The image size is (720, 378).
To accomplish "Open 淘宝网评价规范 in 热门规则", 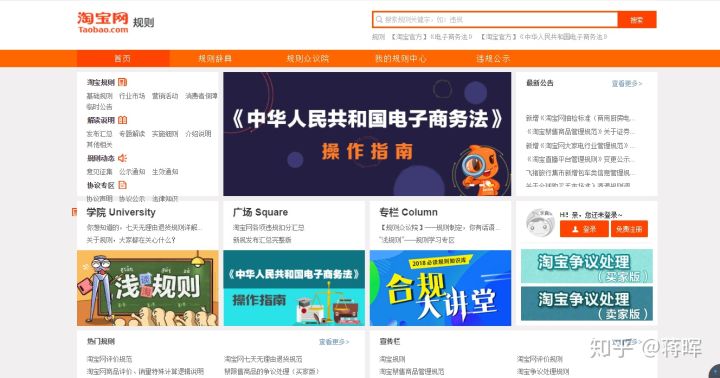I will click(109, 359).
